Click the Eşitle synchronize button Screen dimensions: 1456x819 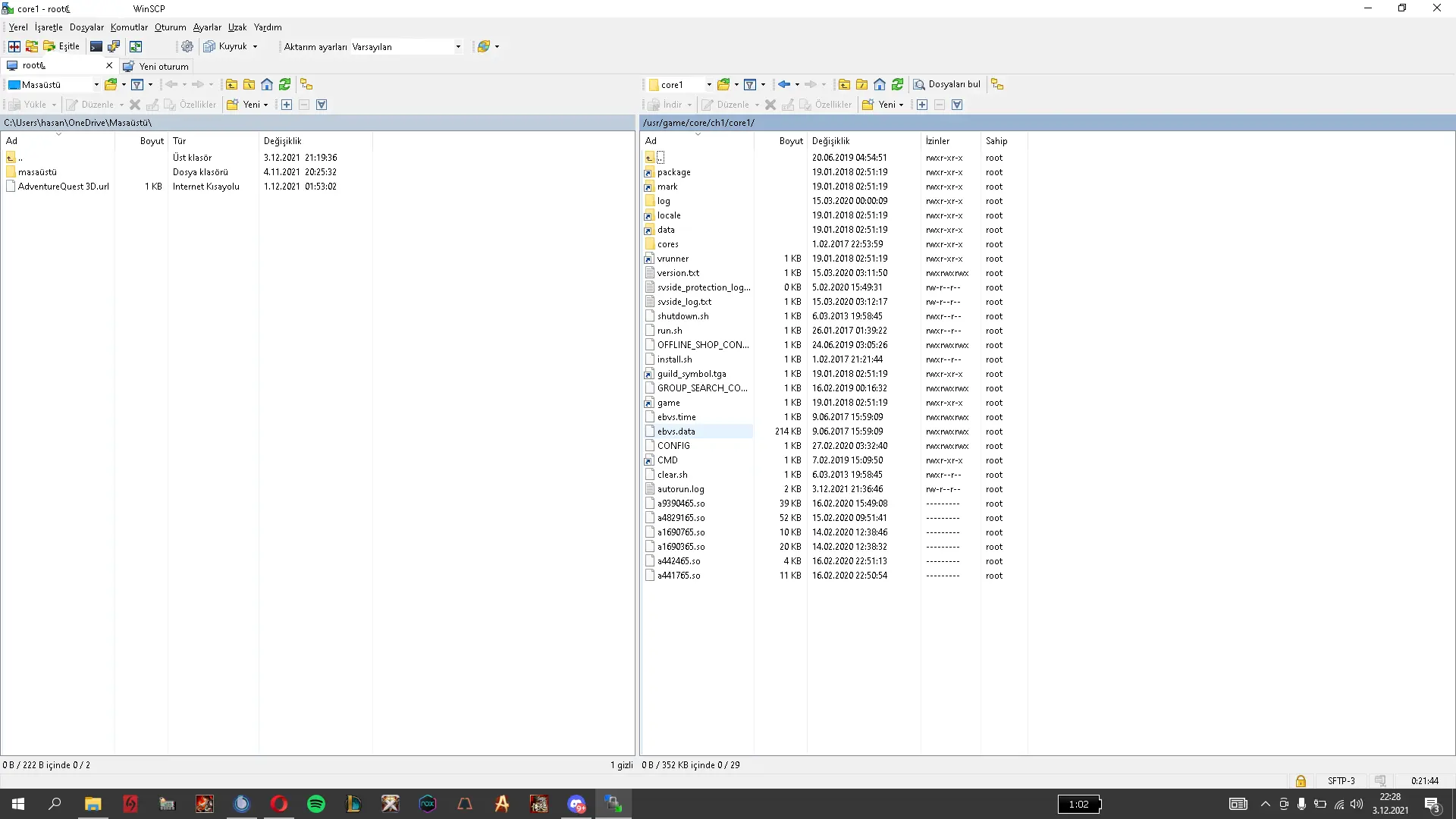[61, 46]
